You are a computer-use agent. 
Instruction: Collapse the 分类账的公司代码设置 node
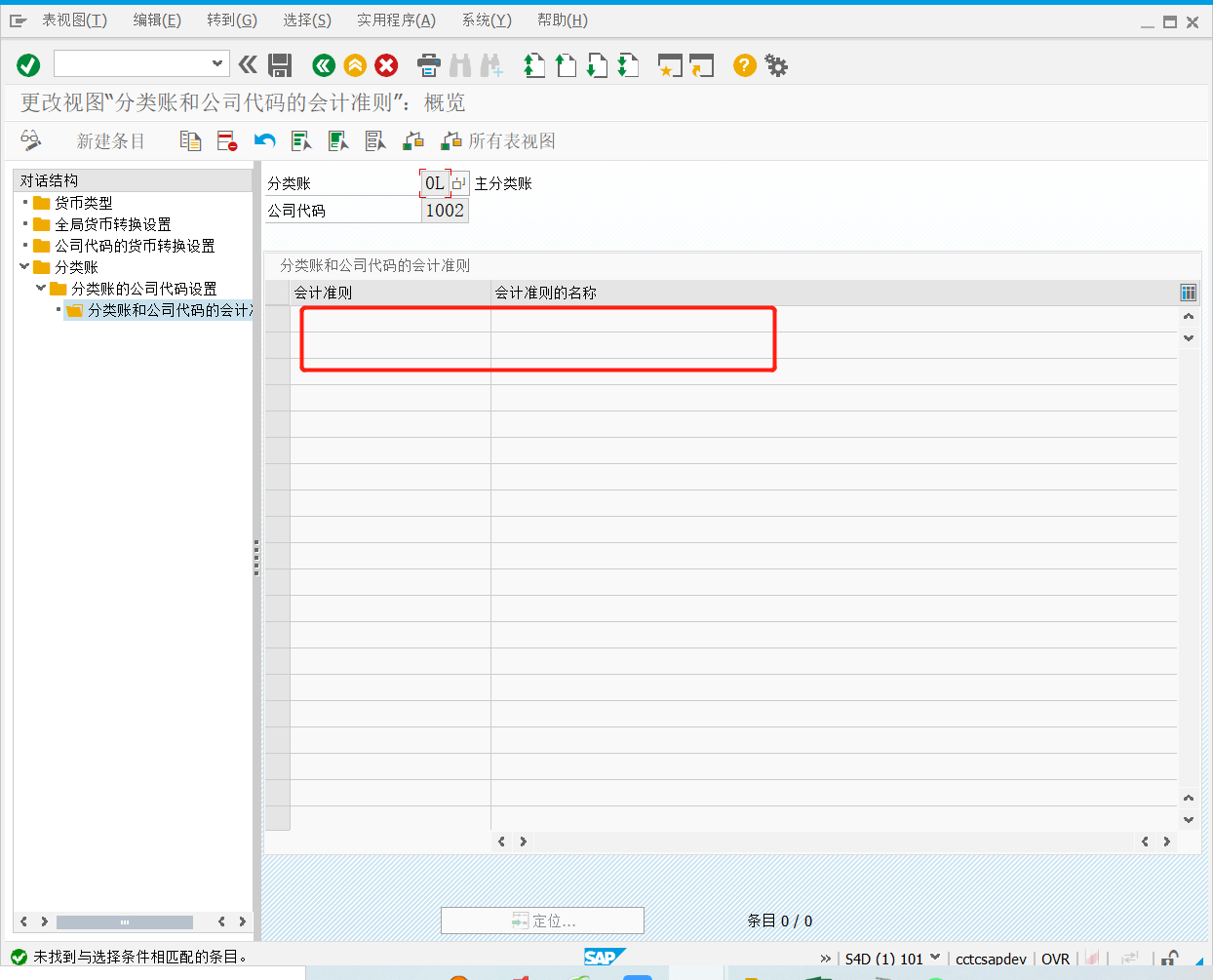click(40, 288)
